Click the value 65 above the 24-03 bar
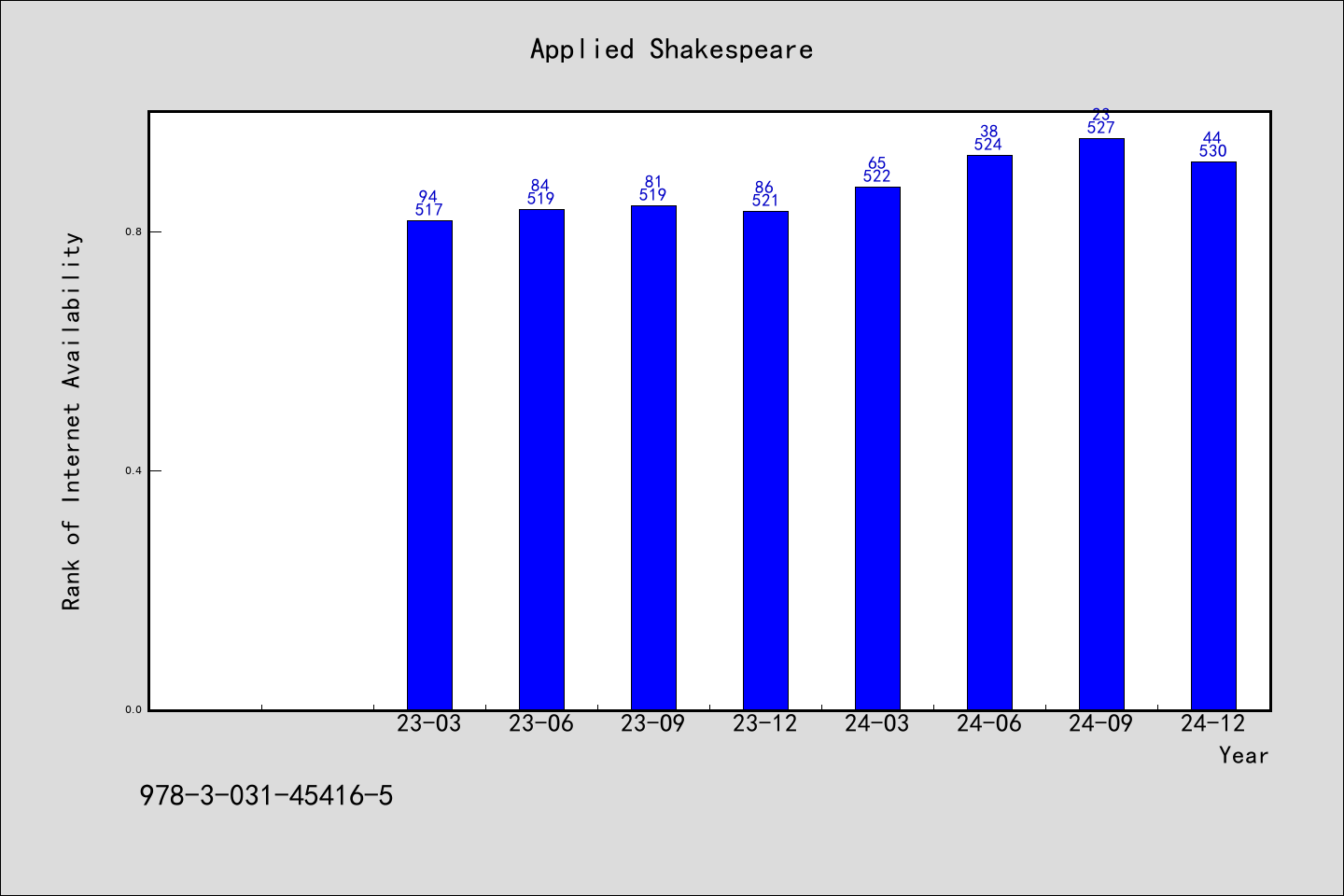Viewport: 1344px width, 896px height. [x=877, y=163]
